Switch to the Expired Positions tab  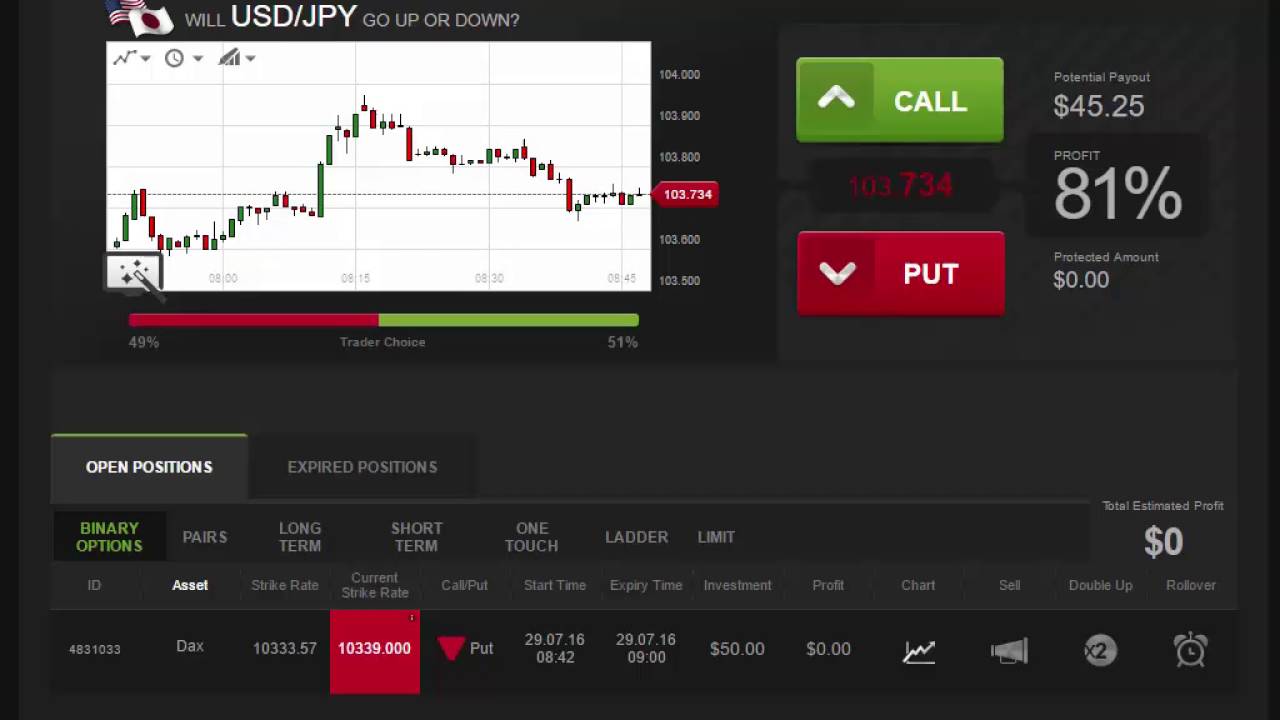tap(362, 467)
